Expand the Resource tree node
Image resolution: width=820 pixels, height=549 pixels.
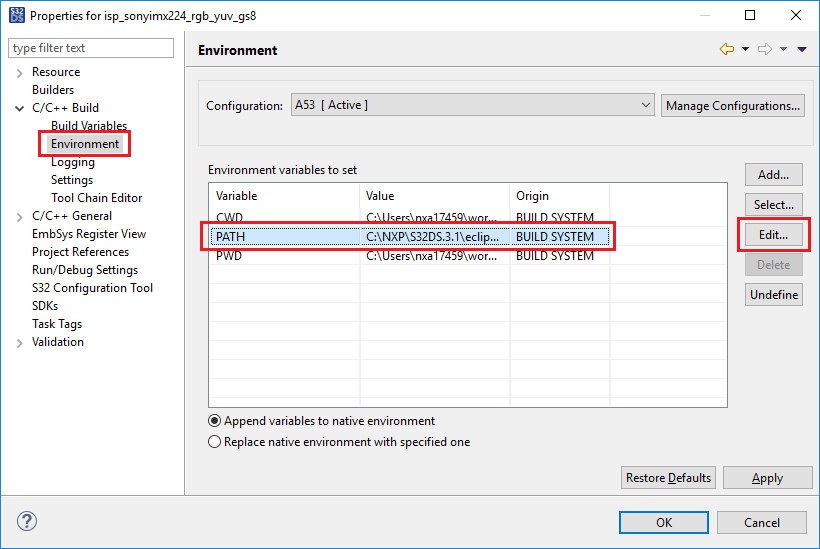20,72
